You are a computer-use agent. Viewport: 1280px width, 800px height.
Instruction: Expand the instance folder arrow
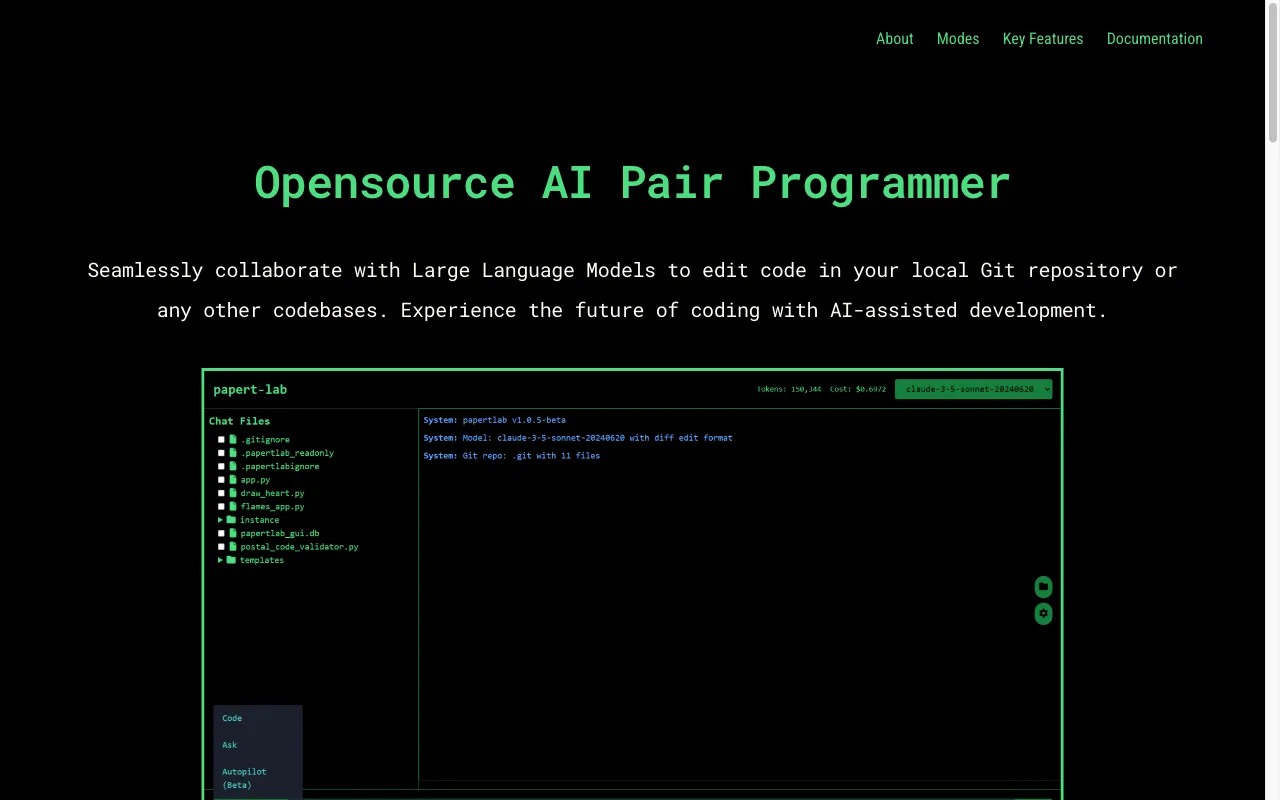220,520
